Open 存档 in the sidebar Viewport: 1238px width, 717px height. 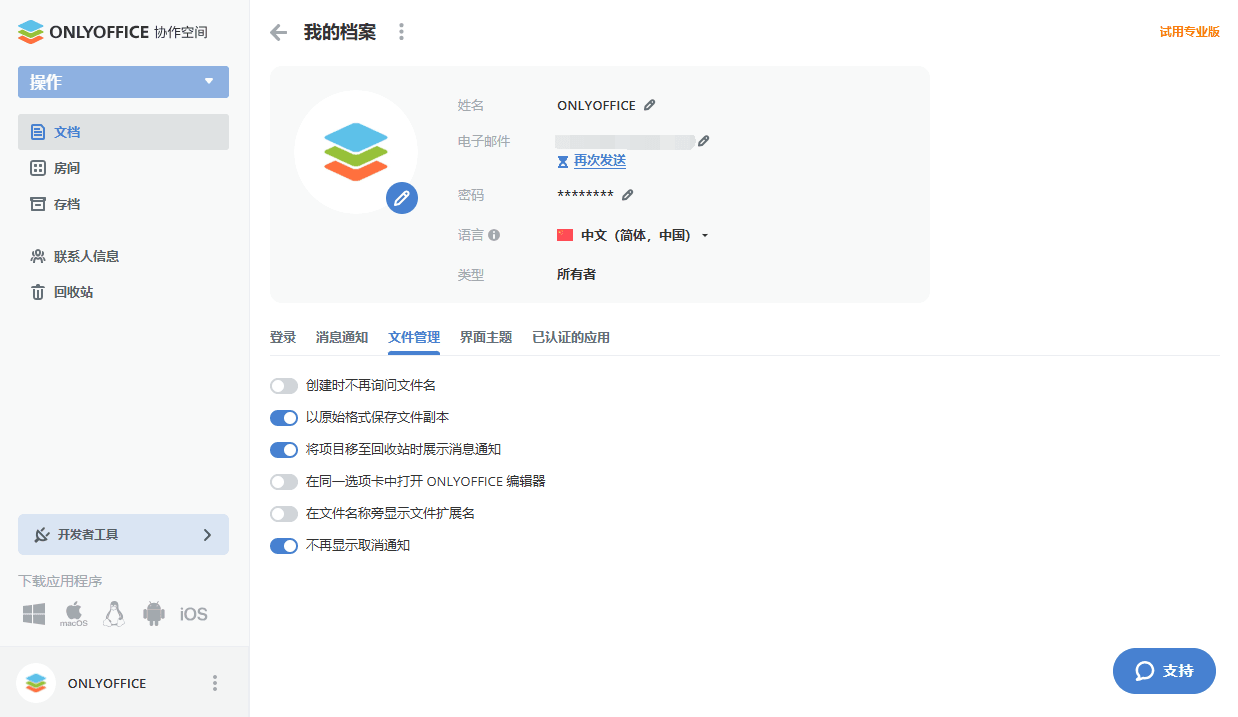[123, 204]
